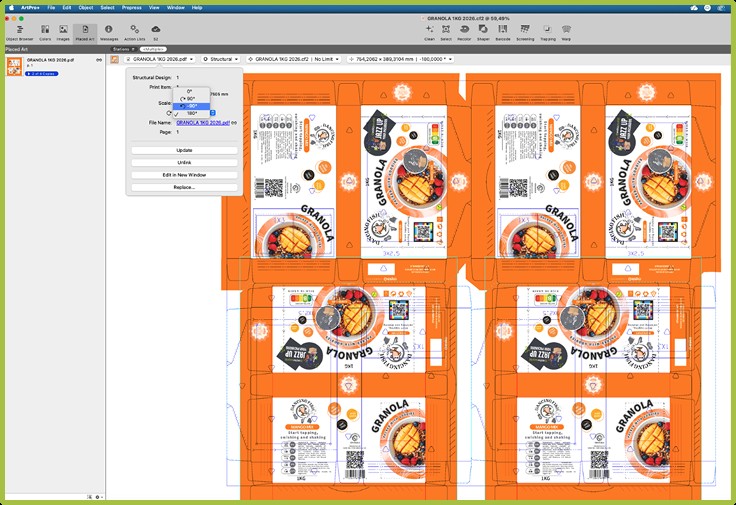Screen dimensions: 736x505
Task: Open the Colors panel
Action: pyautogui.click(x=45, y=33)
